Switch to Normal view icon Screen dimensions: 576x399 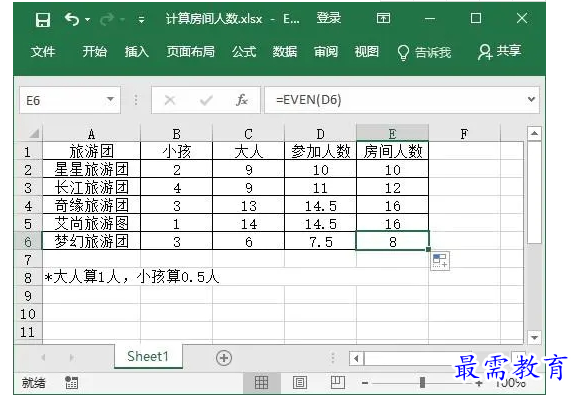[262, 382]
